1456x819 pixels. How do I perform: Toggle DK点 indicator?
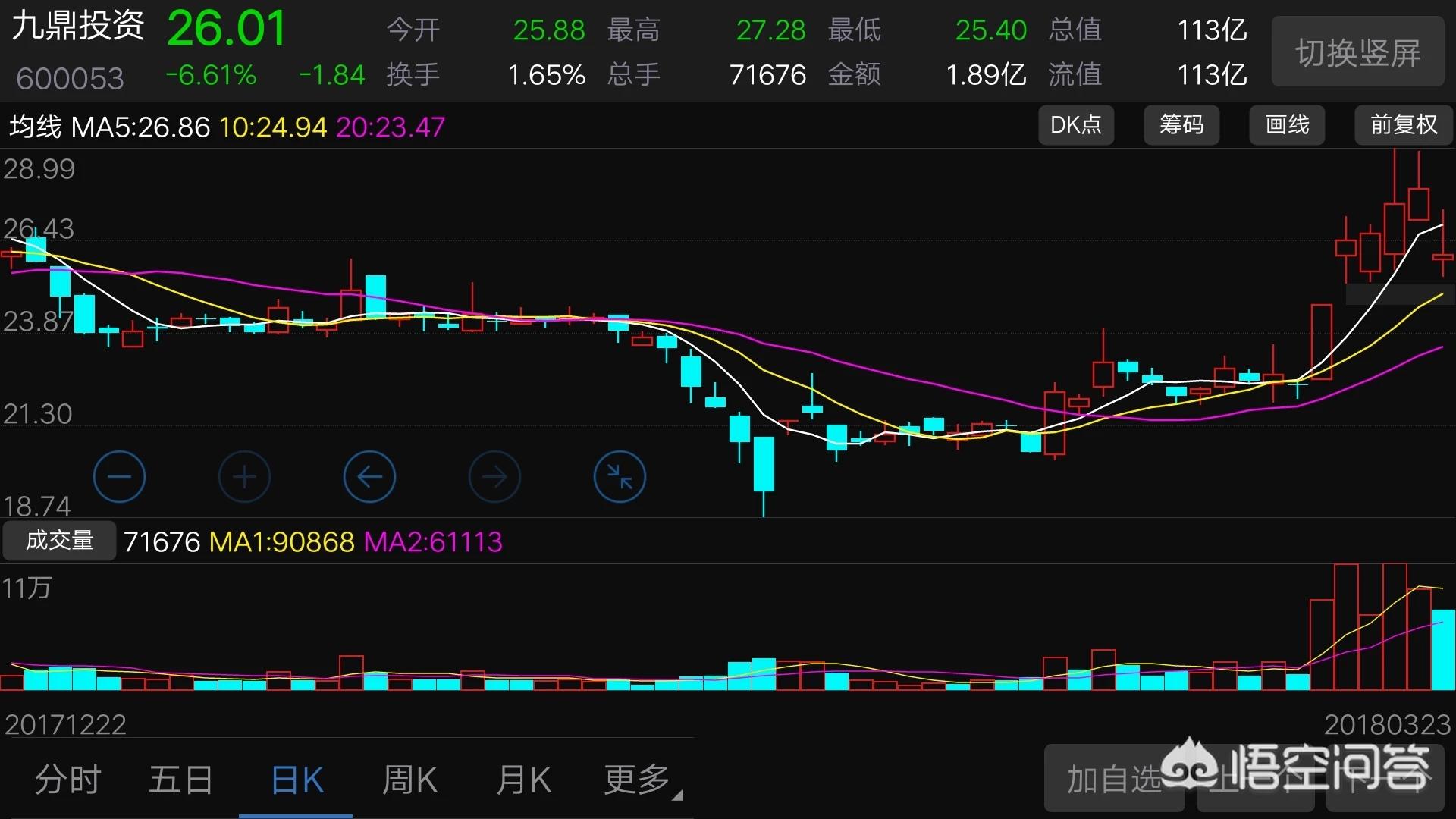(x=1076, y=125)
